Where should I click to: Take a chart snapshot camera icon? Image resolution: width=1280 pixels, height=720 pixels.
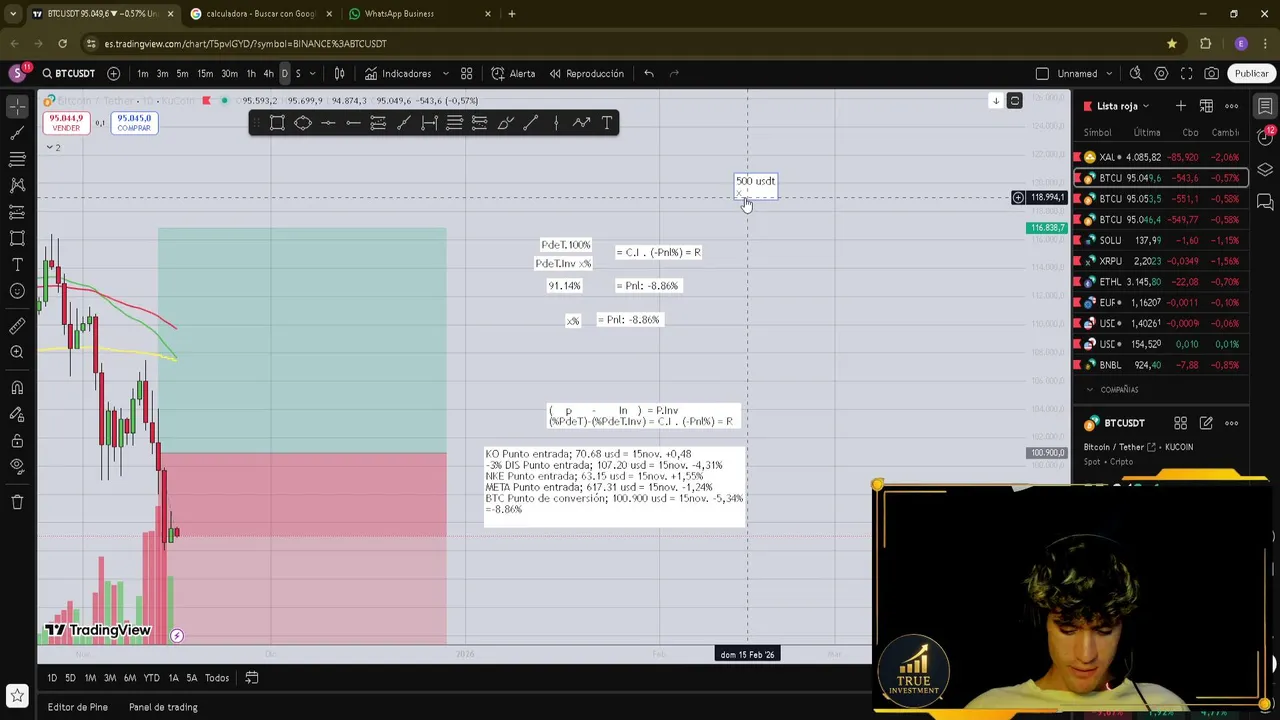1211,73
